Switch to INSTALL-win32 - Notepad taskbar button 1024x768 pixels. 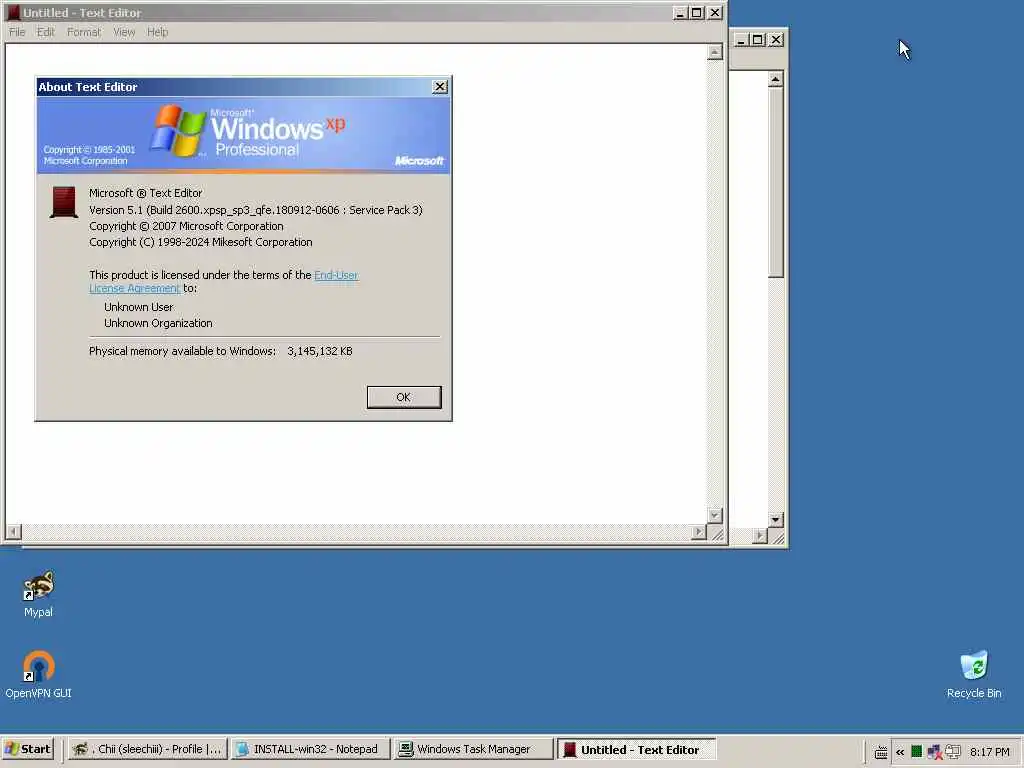click(310, 749)
